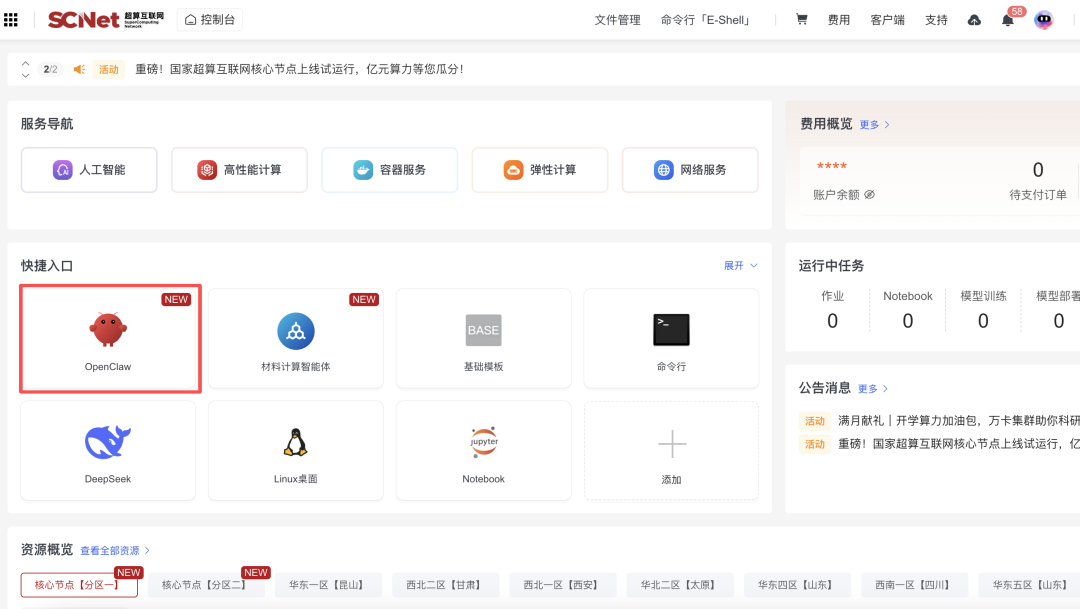Click the shopping cart icon

801,19
